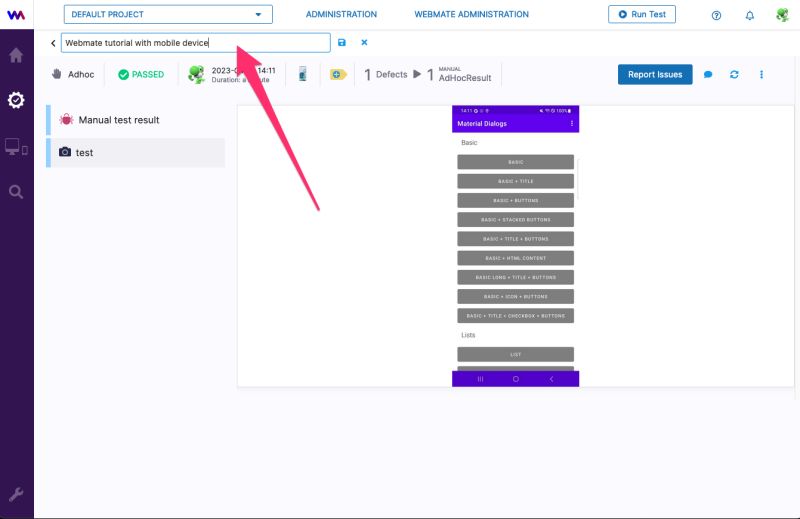
Task: Click BASIC + HTML CONTENT in phone screenshot
Action: click(515, 258)
